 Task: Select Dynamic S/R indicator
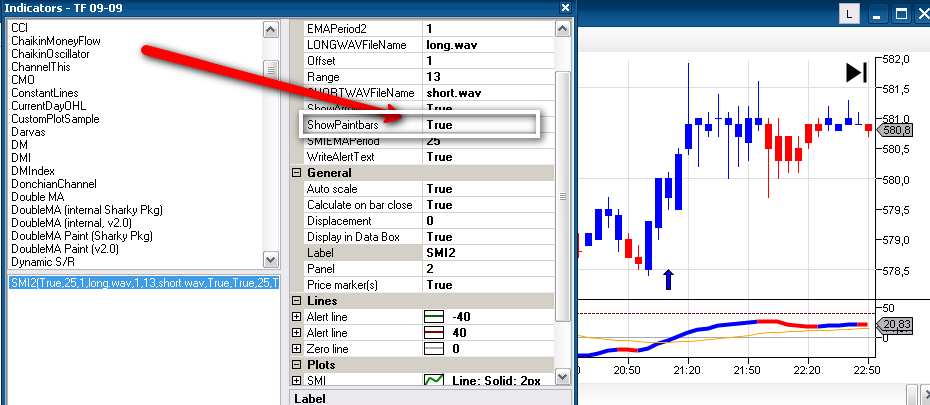[x=43, y=262]
